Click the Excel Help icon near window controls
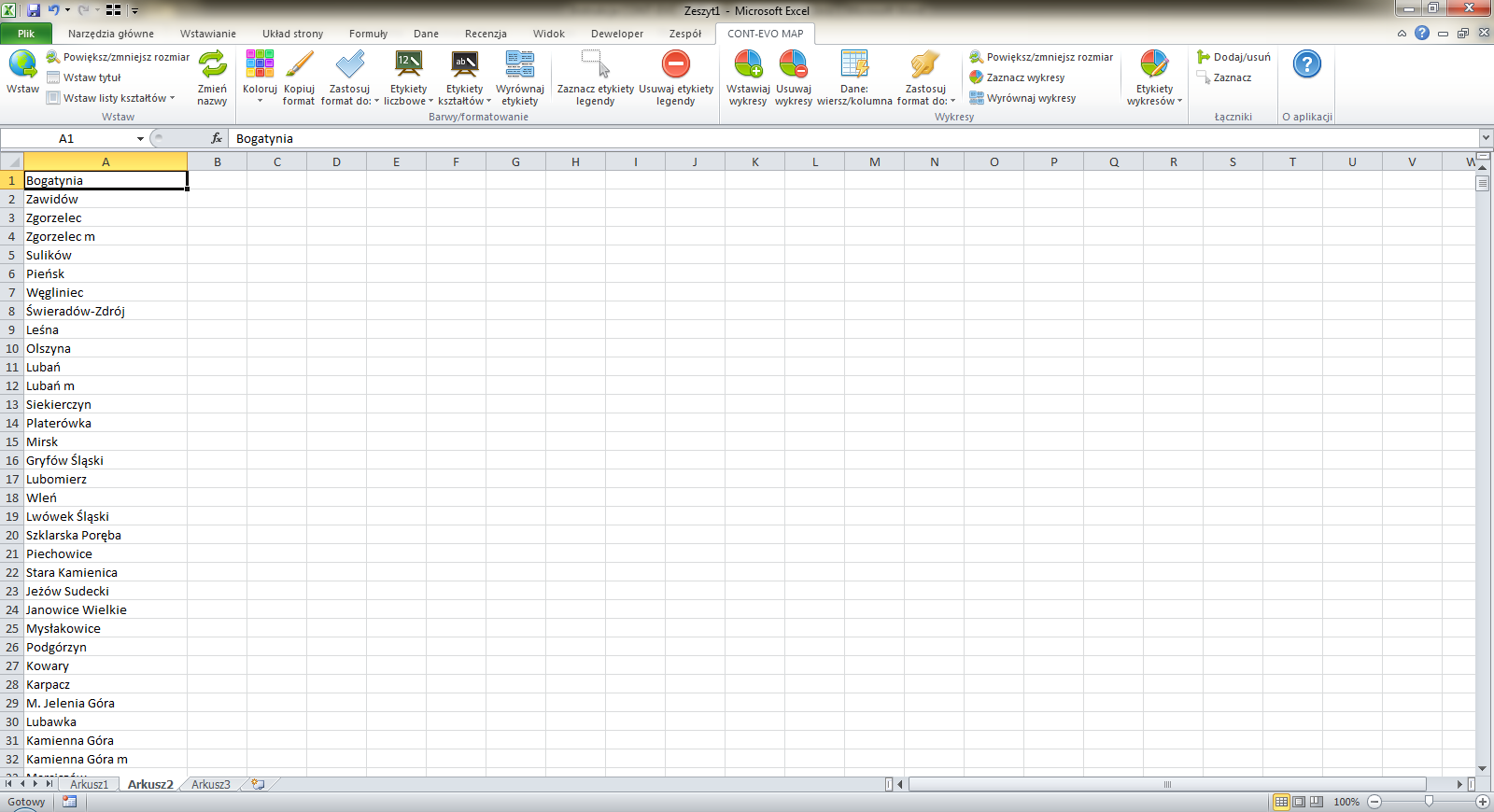The image size is (1494, 812). pos(1422,33)
